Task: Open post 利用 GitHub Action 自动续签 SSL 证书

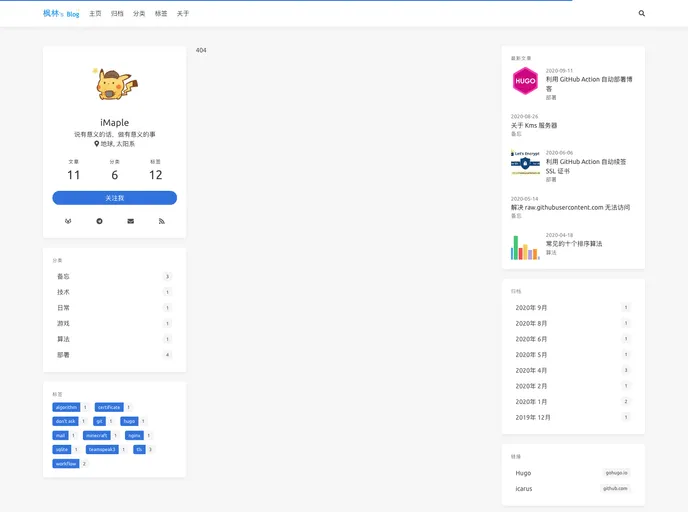Action: (x=586, y=166)
